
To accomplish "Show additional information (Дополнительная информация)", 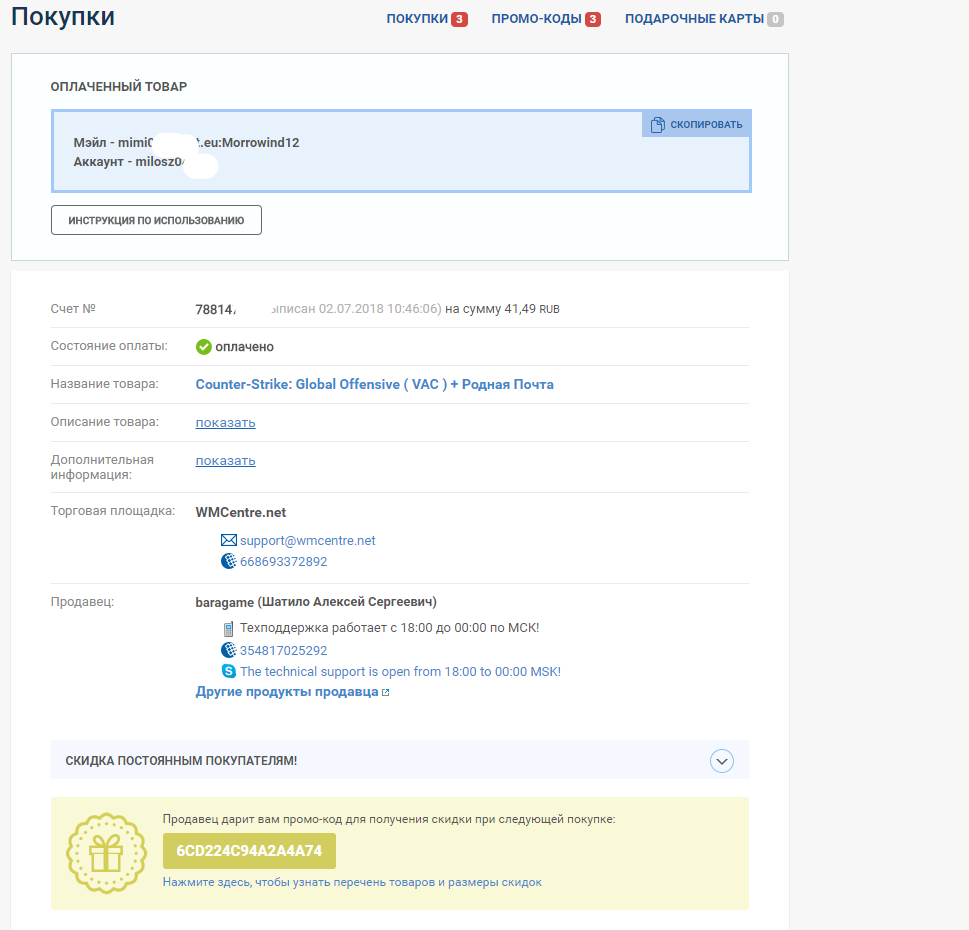I will click(226, 461).
